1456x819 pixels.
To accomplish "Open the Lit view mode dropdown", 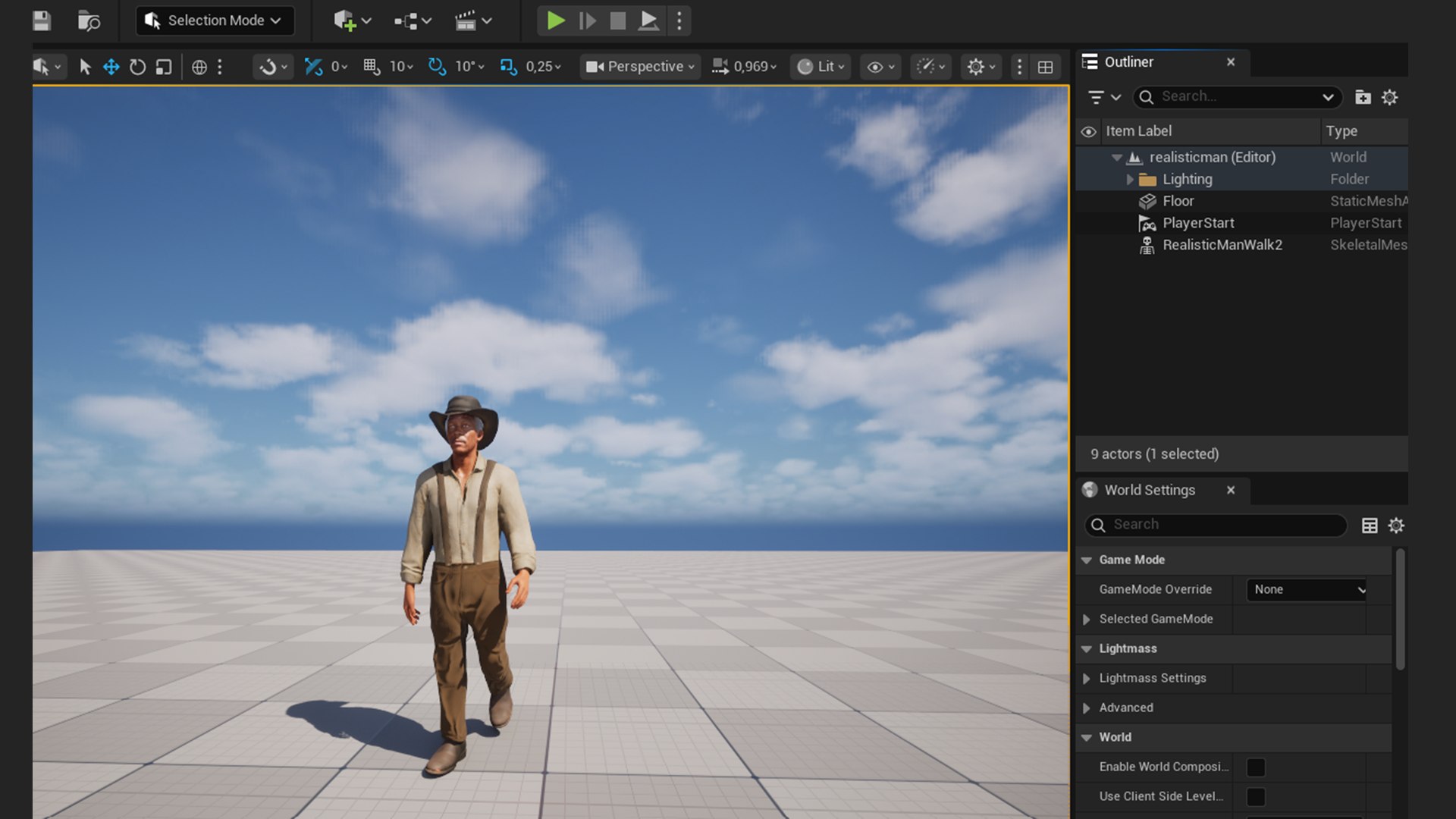I will tap(821, 67).
